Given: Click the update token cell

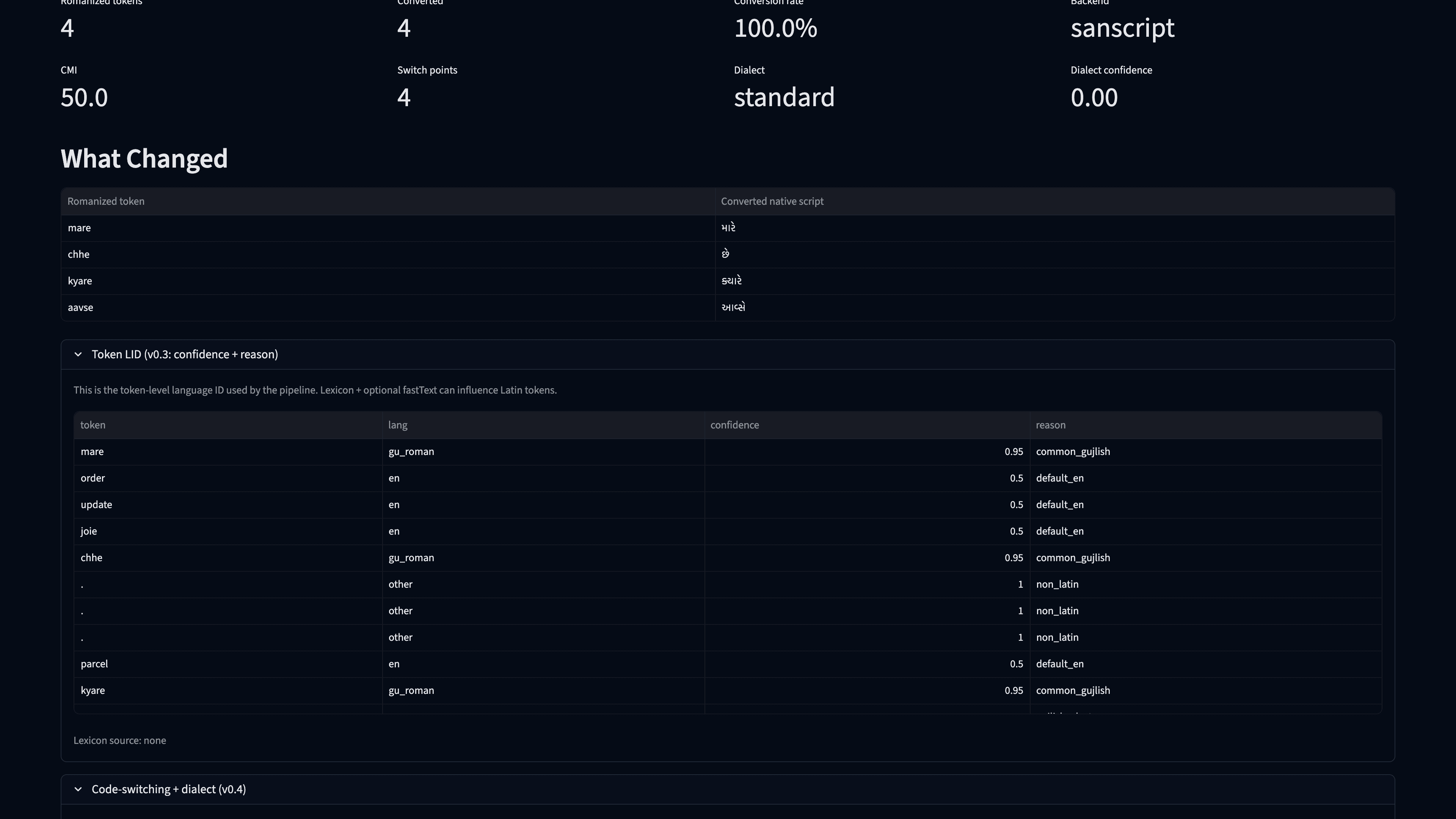Looking at the screenshot, I should point(96,505).
